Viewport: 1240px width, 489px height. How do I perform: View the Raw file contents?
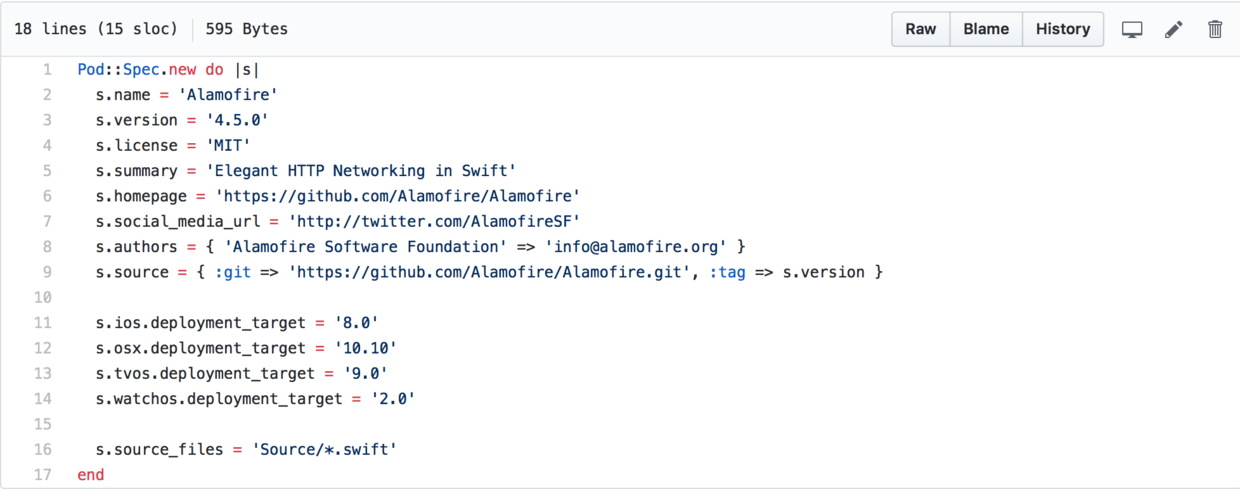(x=920, y=29)
